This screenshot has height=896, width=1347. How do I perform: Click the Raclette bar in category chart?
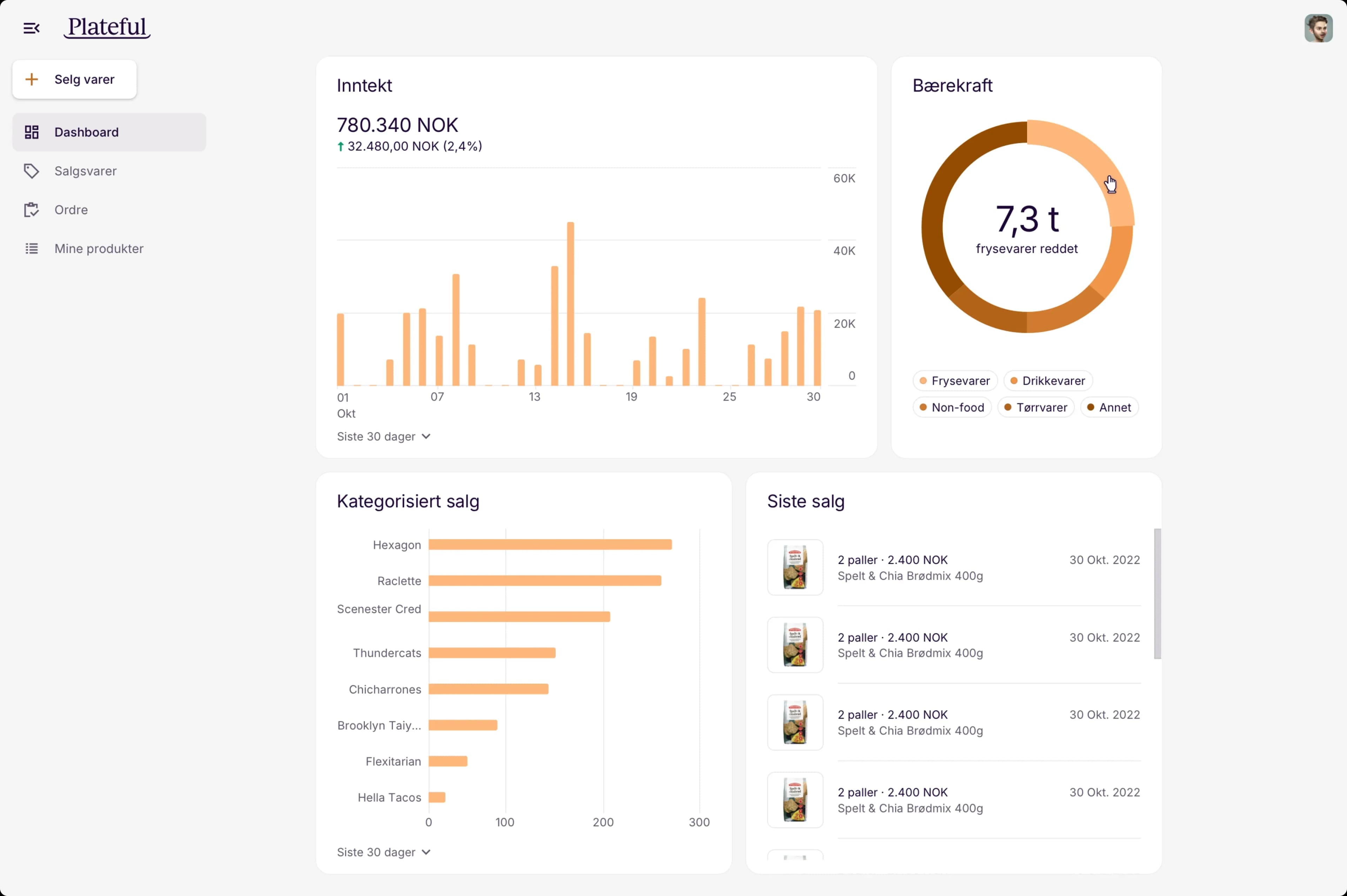point(545,581)
